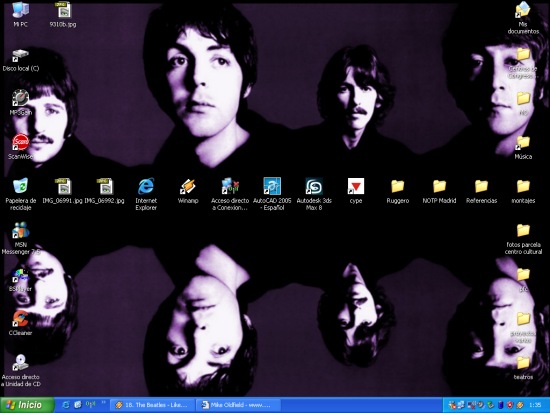
Task: Open Papelera de reciclaje
Action: [x=21, y=194]
